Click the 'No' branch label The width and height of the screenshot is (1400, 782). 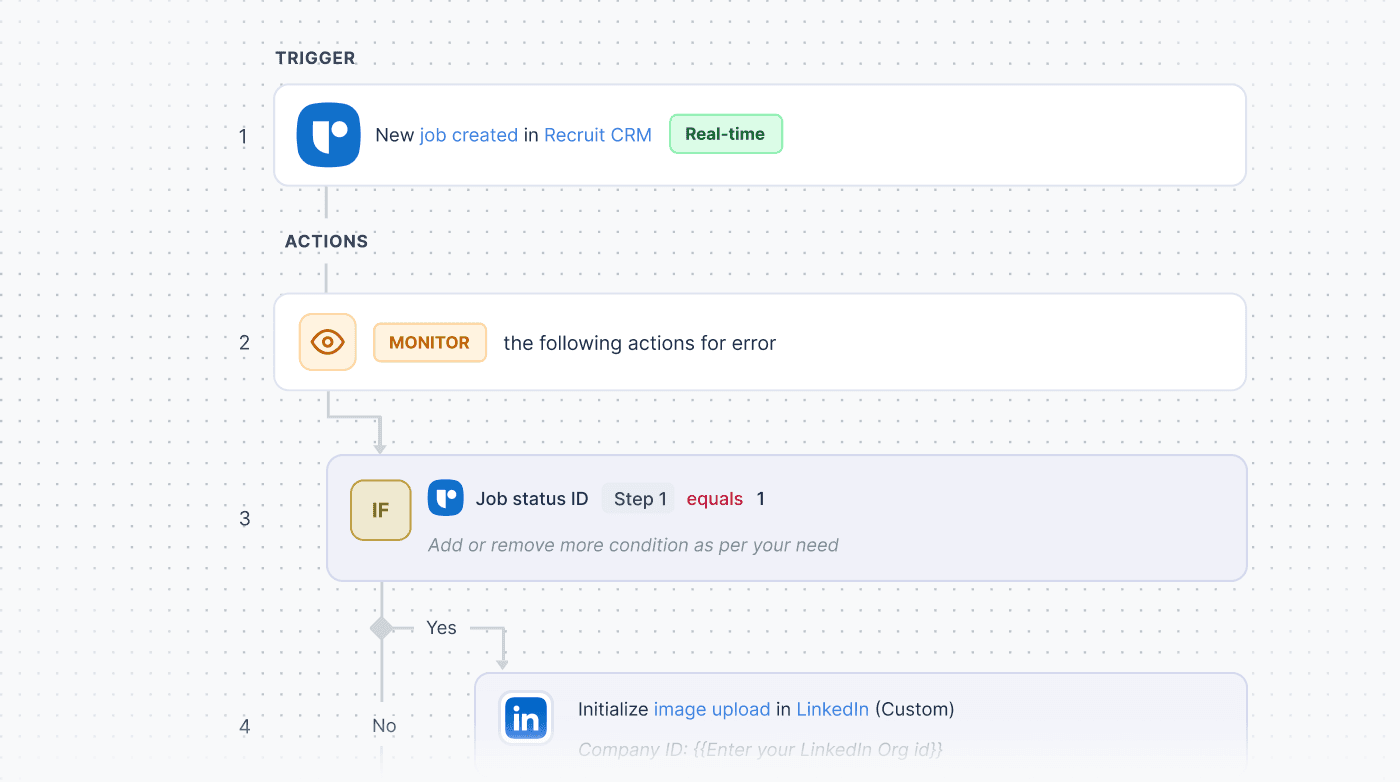click(x=385, y=726)
